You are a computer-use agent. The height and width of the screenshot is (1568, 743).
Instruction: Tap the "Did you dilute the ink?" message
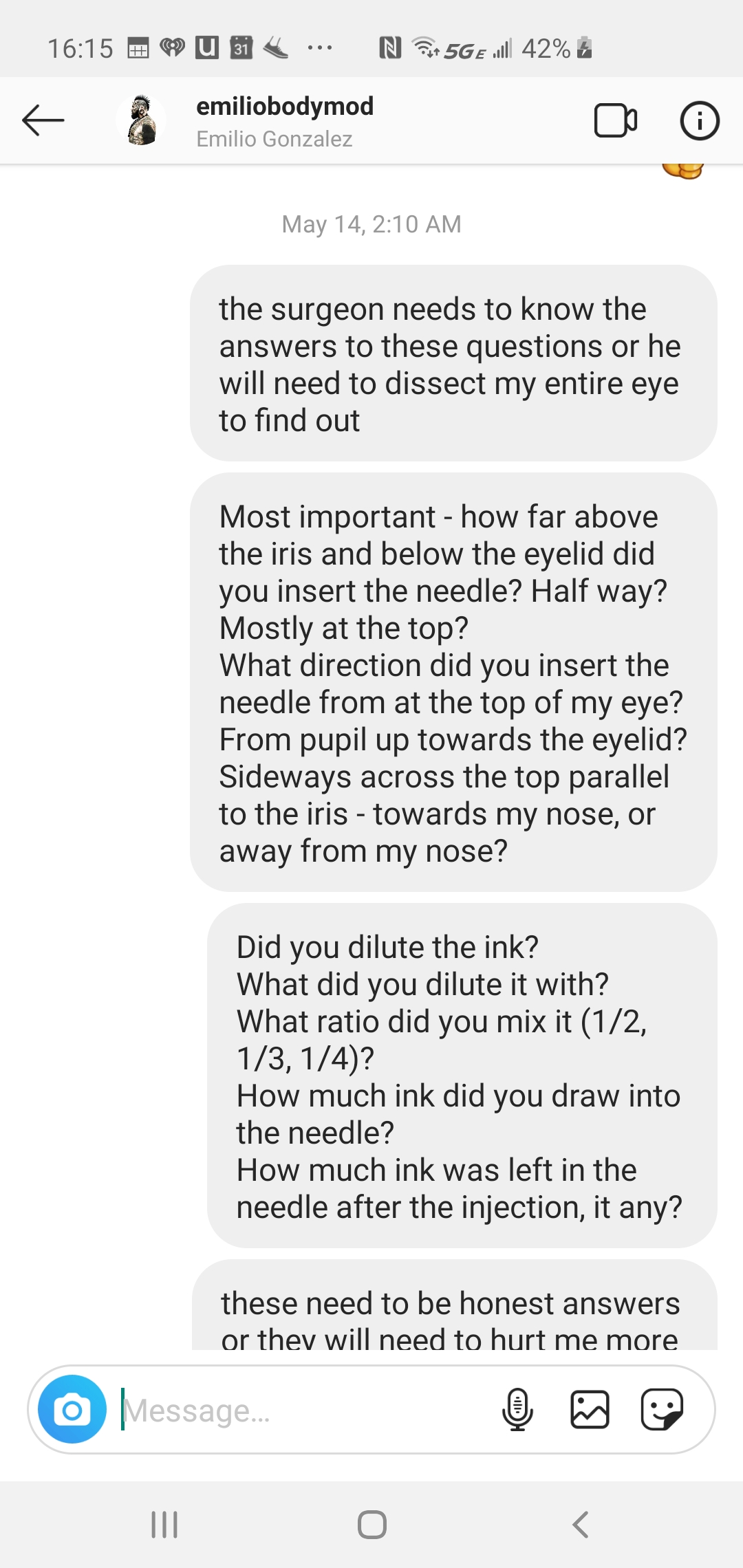click(x=462, y=1076)
